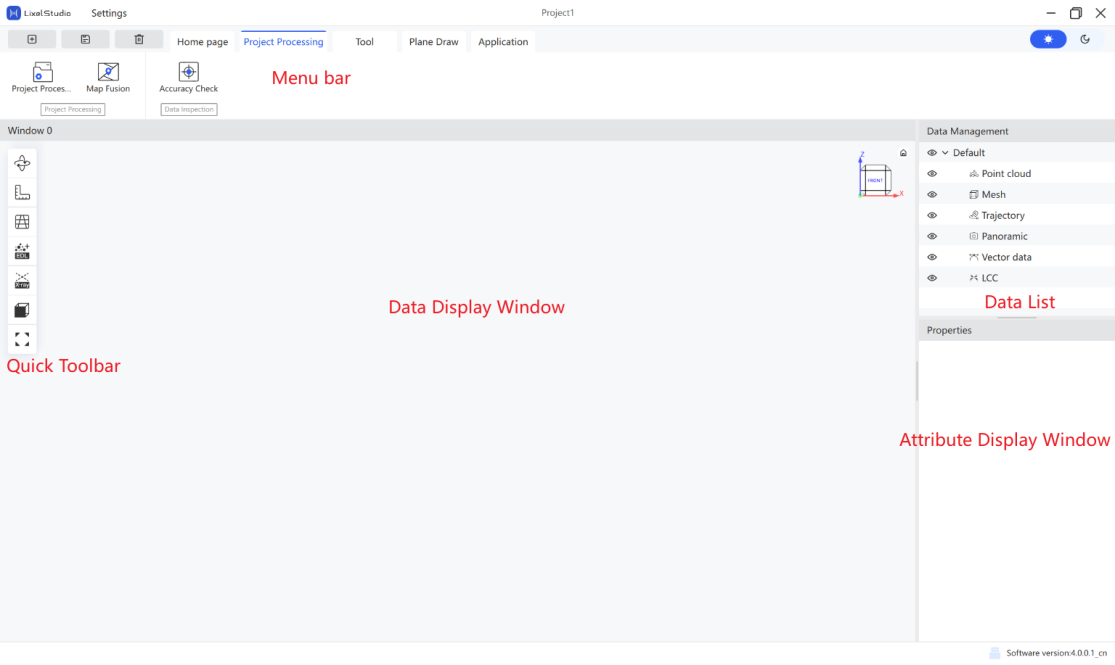
Task: Click the FRONT face of view cube
Action: coord(875,181)
